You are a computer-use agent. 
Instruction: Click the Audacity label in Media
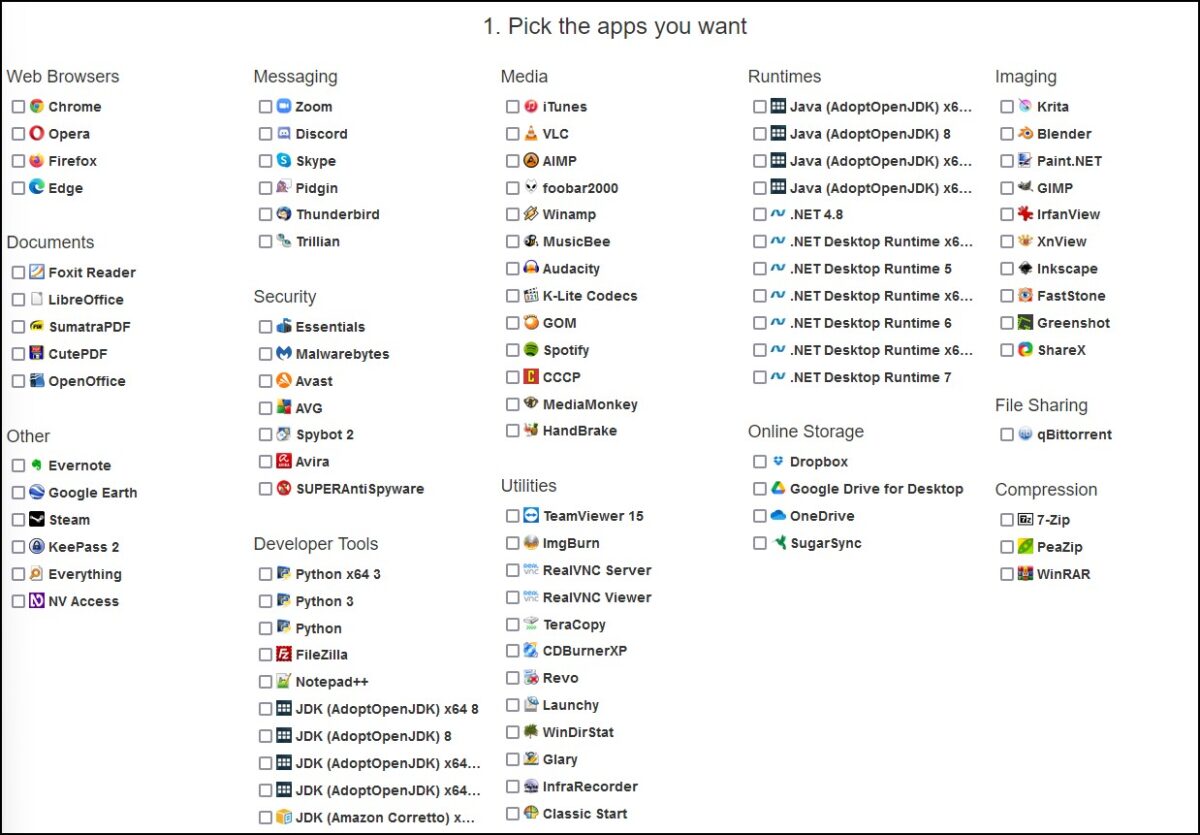[x=571, y=269]
